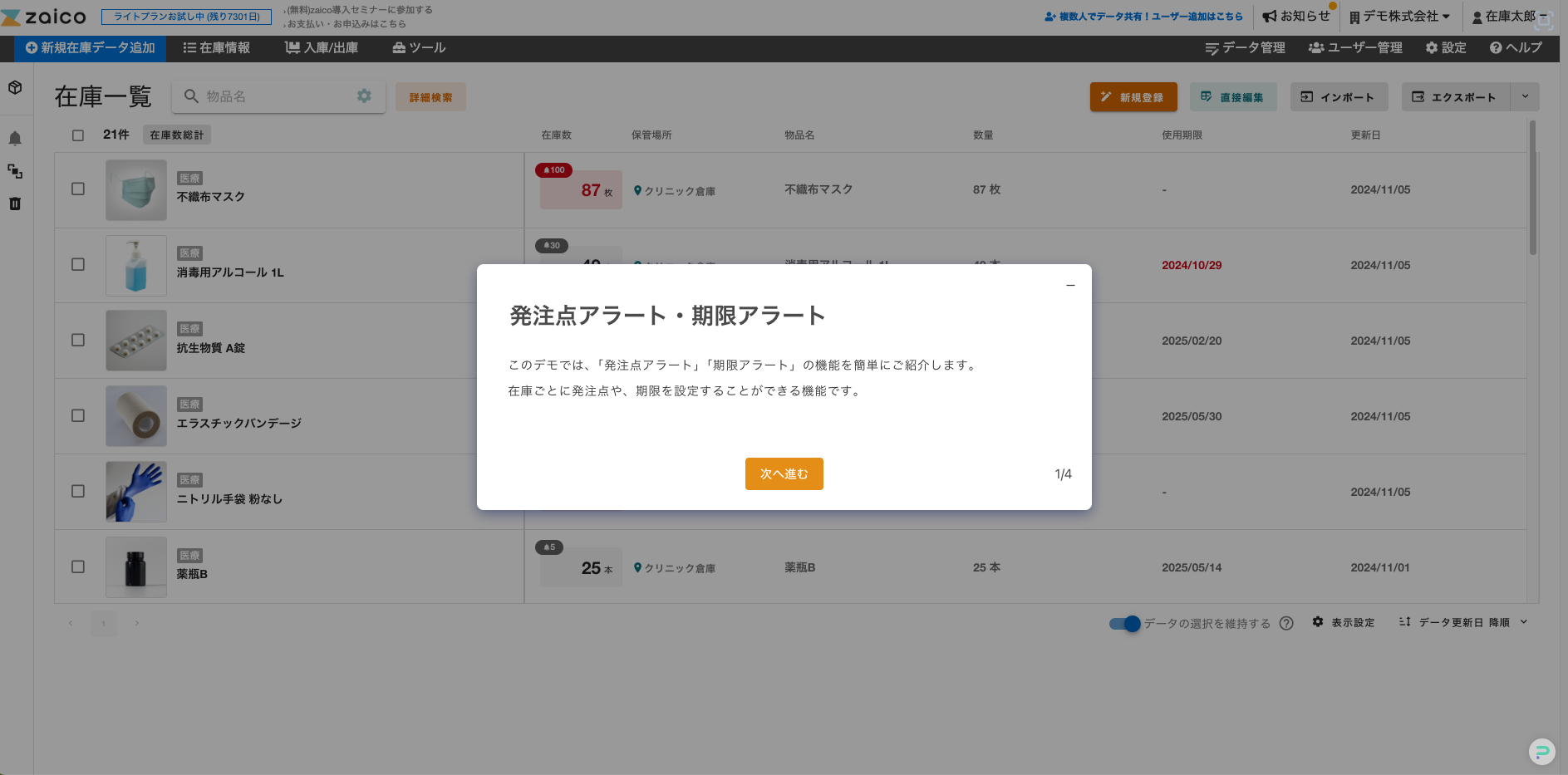
Task: Open the zaico導入セミナー link
Action: (360, 10)
